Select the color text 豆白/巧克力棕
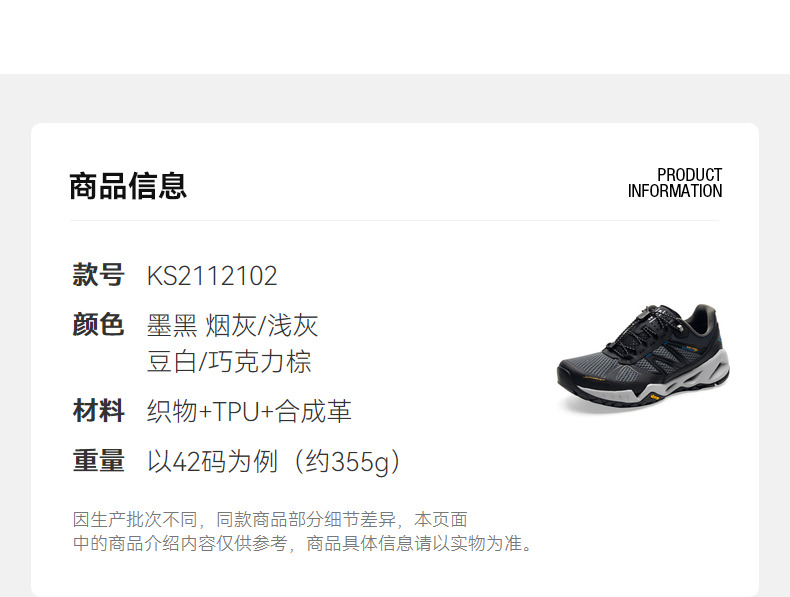 pos(229,362)
